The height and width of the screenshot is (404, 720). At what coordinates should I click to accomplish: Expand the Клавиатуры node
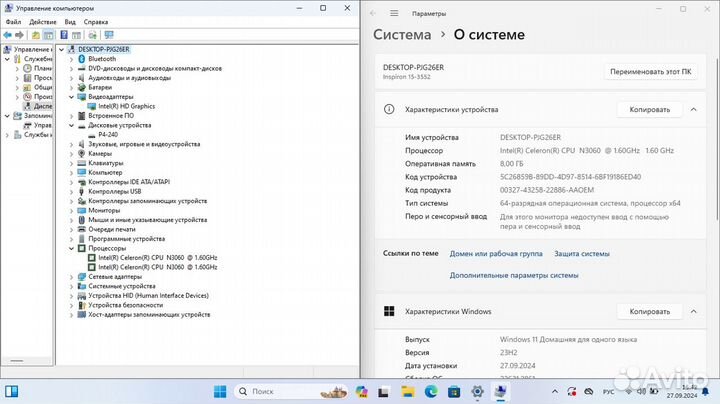[x=71, y=163]
